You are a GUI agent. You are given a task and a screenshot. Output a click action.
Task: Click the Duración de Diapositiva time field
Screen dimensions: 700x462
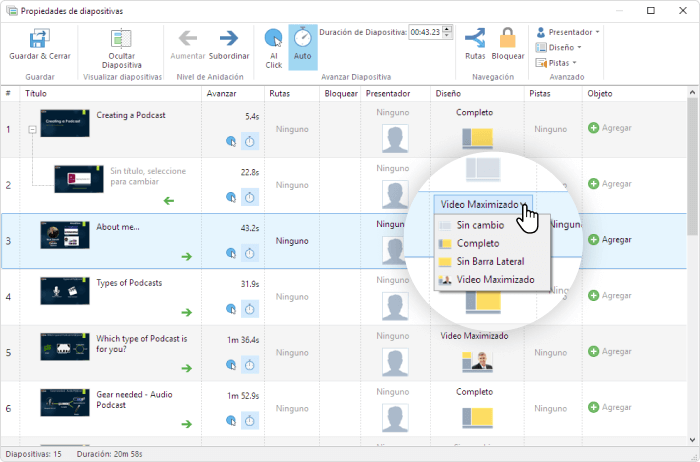coord(430,32)
